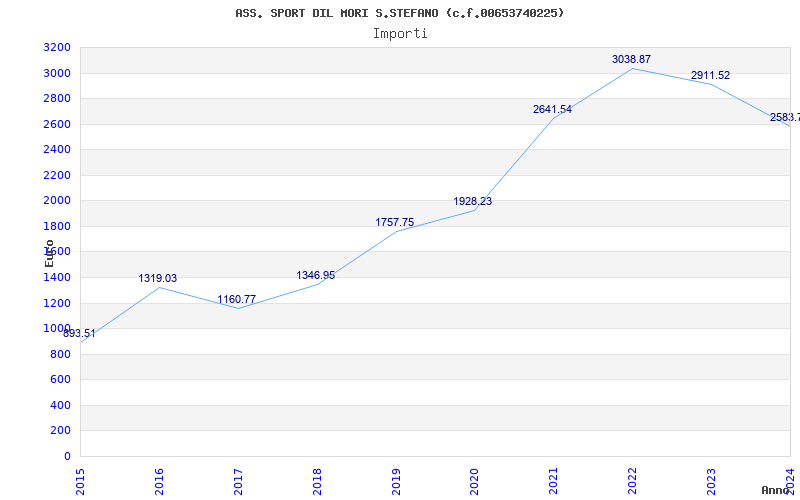
Task: Select the 3038.87 data label
Action: click(632, 60)
